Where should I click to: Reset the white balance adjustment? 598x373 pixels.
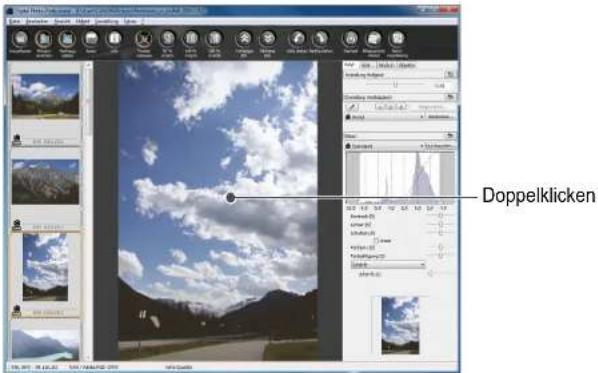450,97
